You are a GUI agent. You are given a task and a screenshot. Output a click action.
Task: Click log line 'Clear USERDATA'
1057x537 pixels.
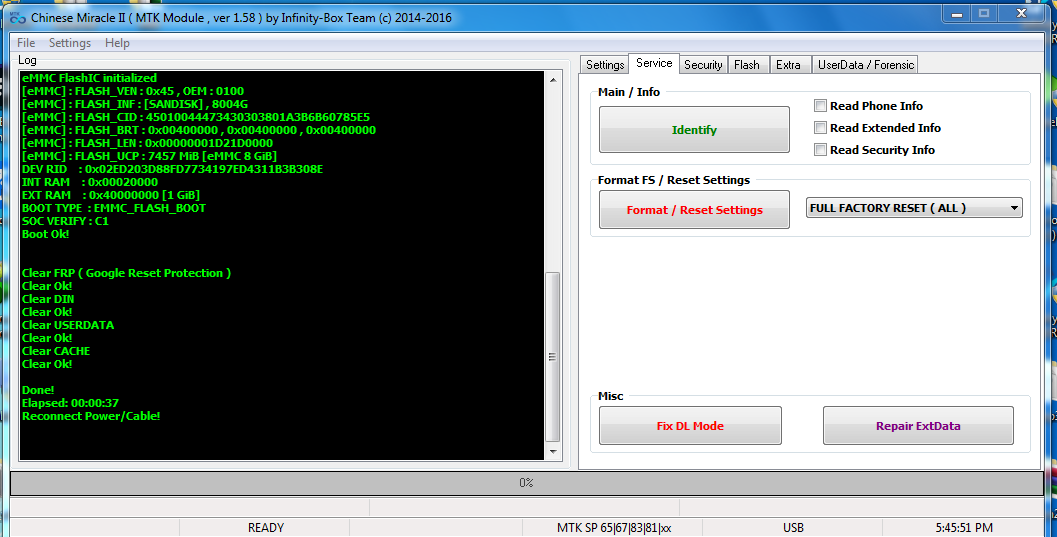[x=67, y=325]
